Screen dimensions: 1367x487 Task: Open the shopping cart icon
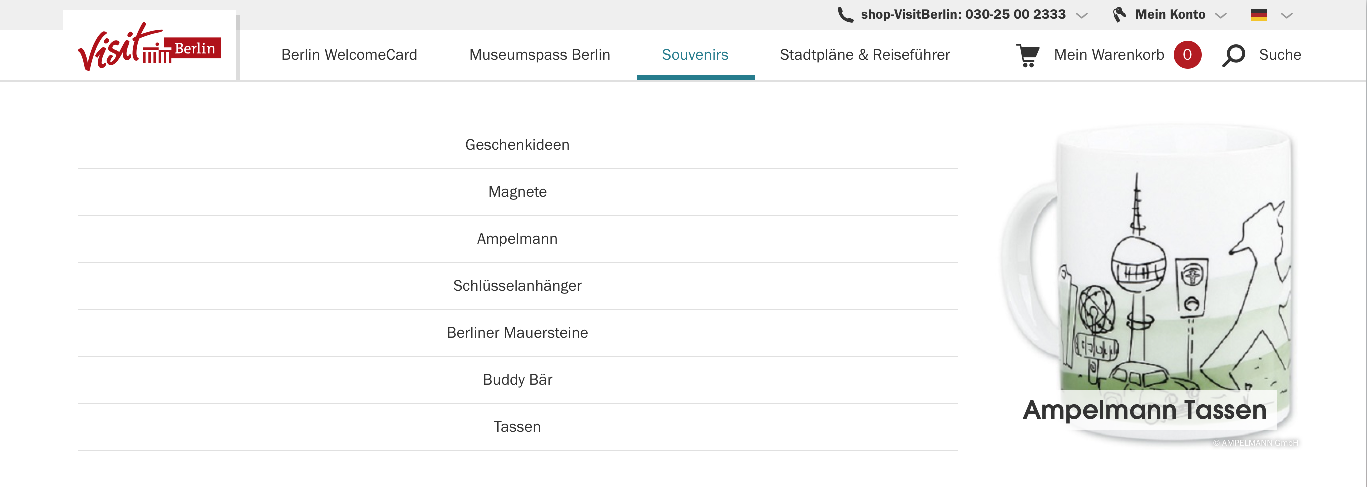tap(1027, 55)
